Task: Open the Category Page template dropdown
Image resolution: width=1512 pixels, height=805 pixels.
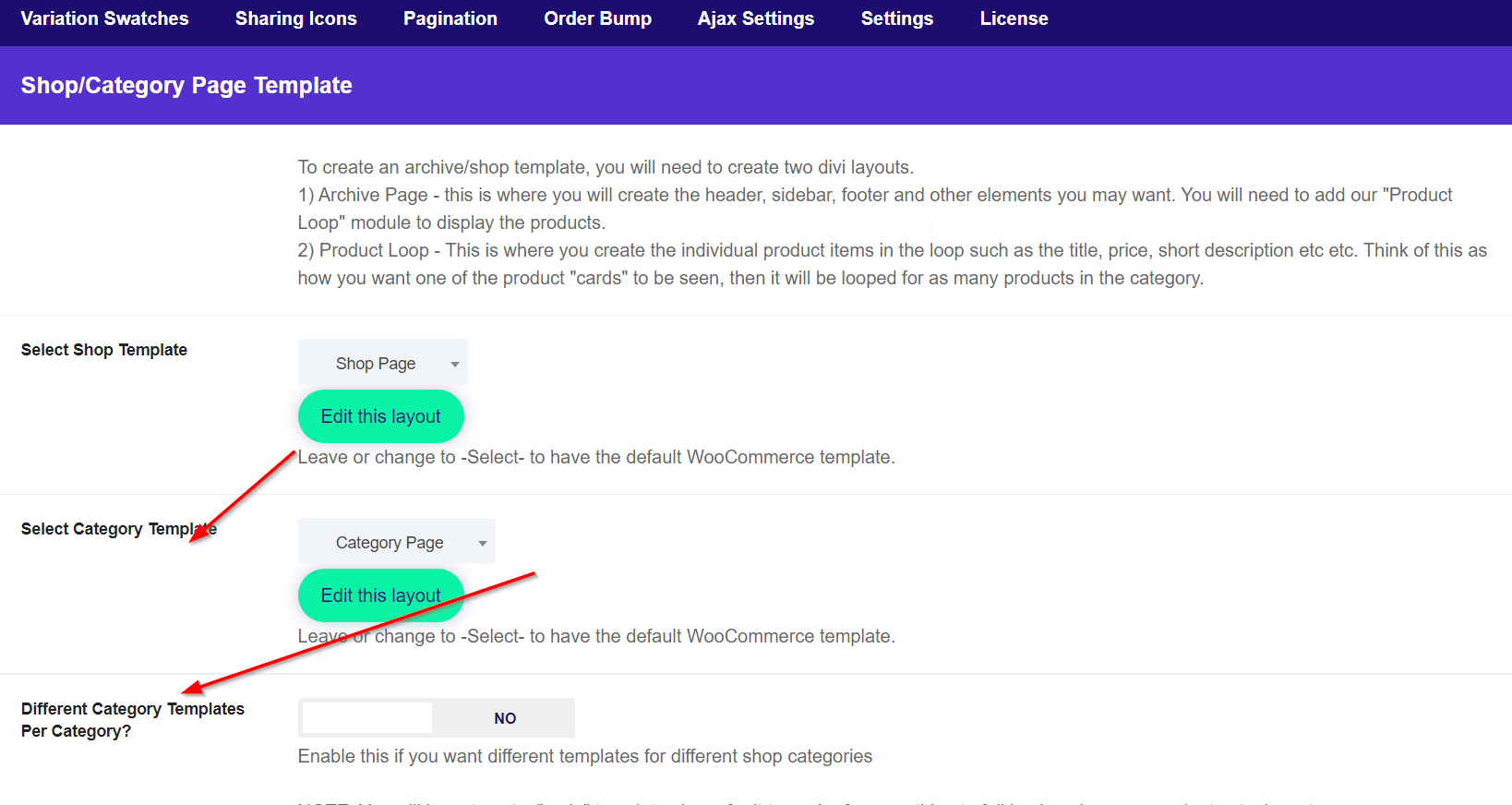Action: pyautogui.click(x=396, y=542)
